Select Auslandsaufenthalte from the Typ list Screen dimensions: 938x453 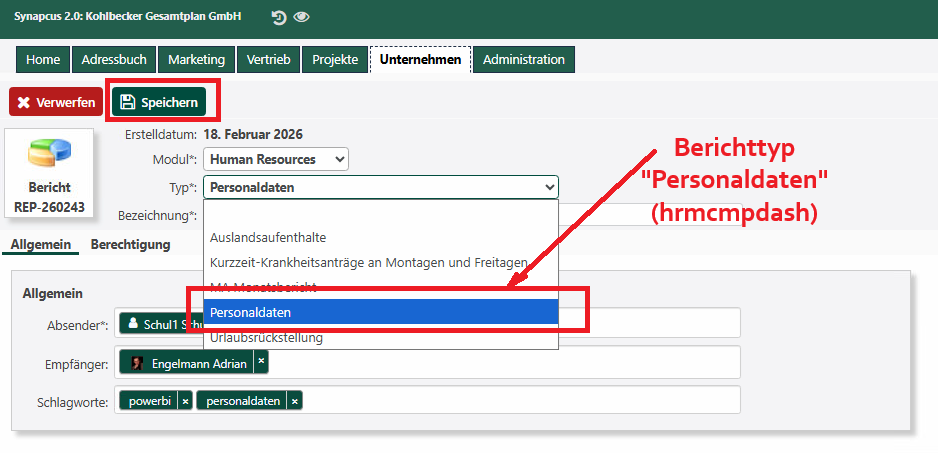(268, 237)
